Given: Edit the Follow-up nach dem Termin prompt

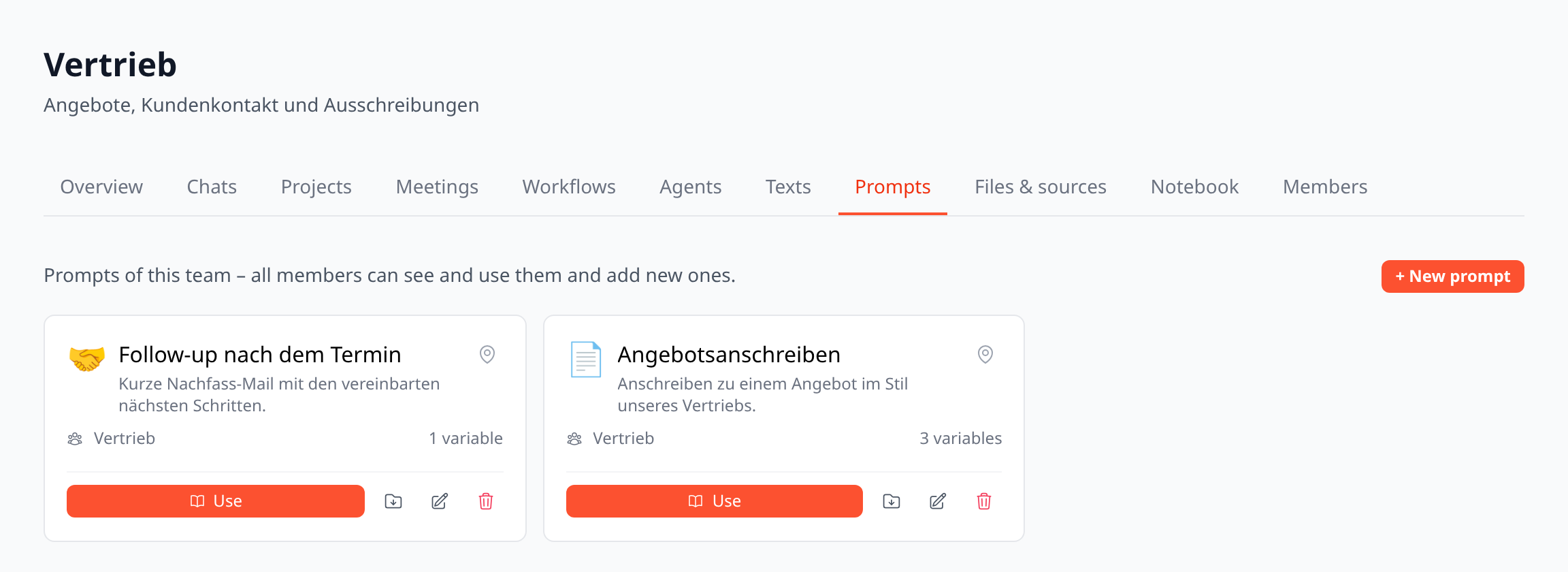Looking at the screenshot, I should (x=440, y=501).
